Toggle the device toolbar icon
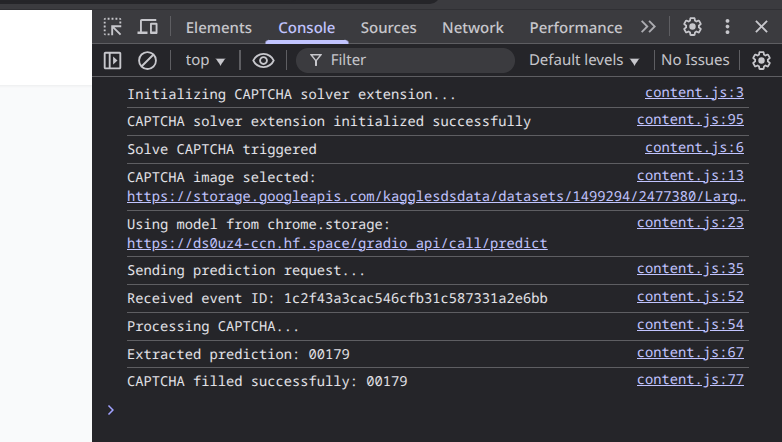Image resolution: width=782 pixels, height=442 pixels. tap(148, 28)
